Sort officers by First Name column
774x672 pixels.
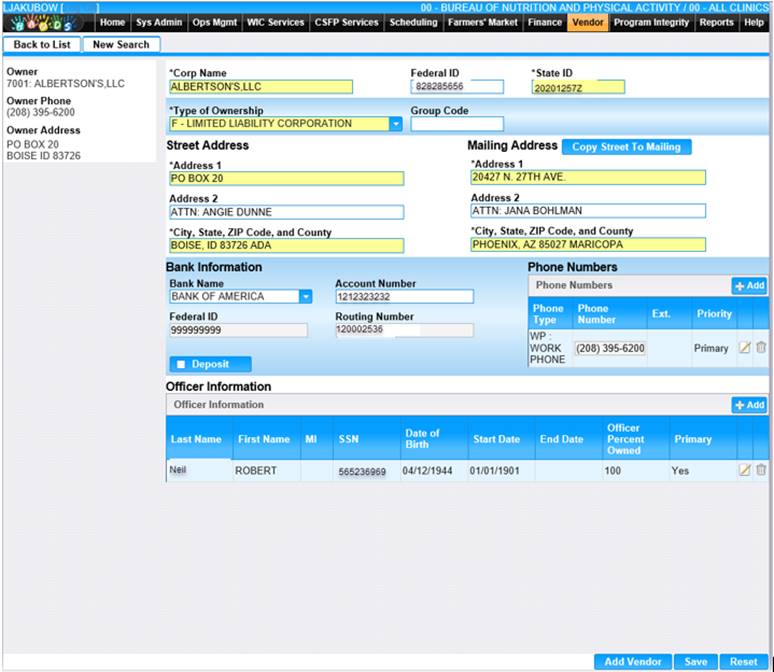pos(266,438)
